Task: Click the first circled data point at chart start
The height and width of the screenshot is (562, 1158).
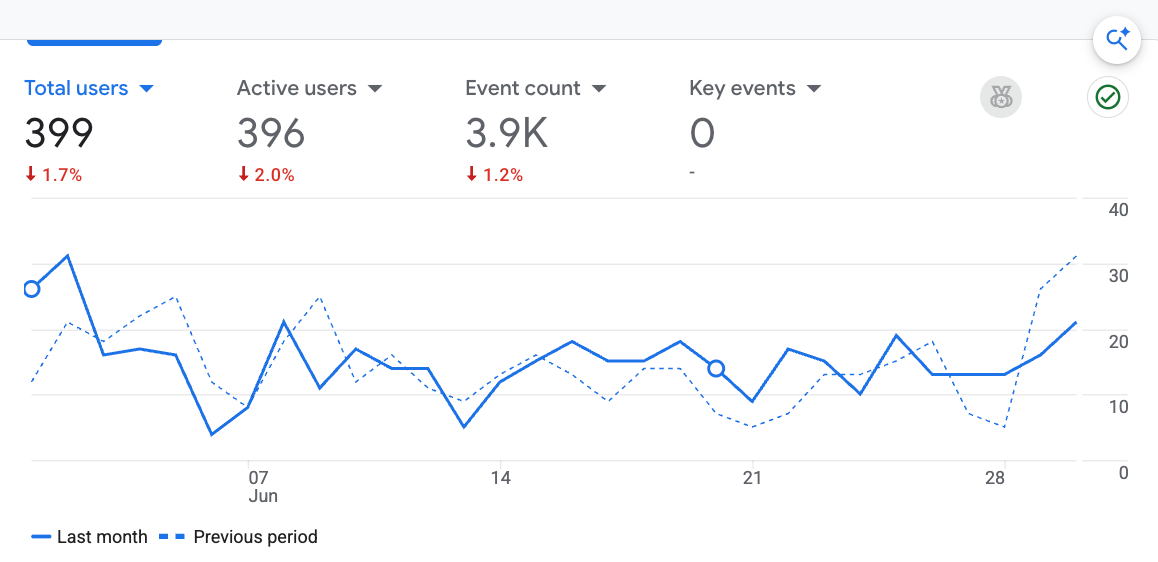Action: 31,289
